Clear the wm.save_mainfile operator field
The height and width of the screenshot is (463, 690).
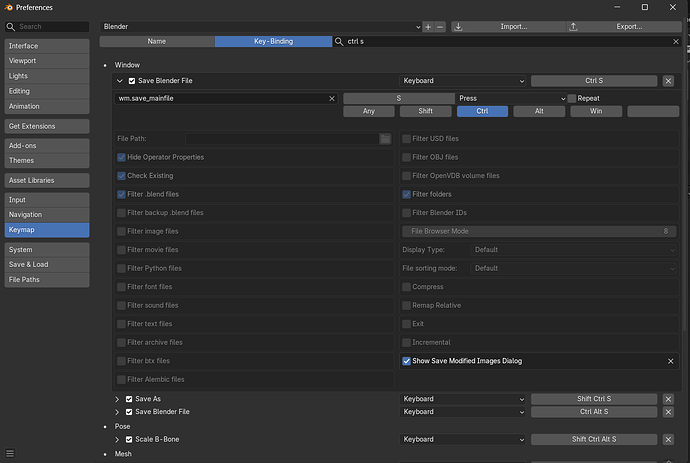[332, 99]
